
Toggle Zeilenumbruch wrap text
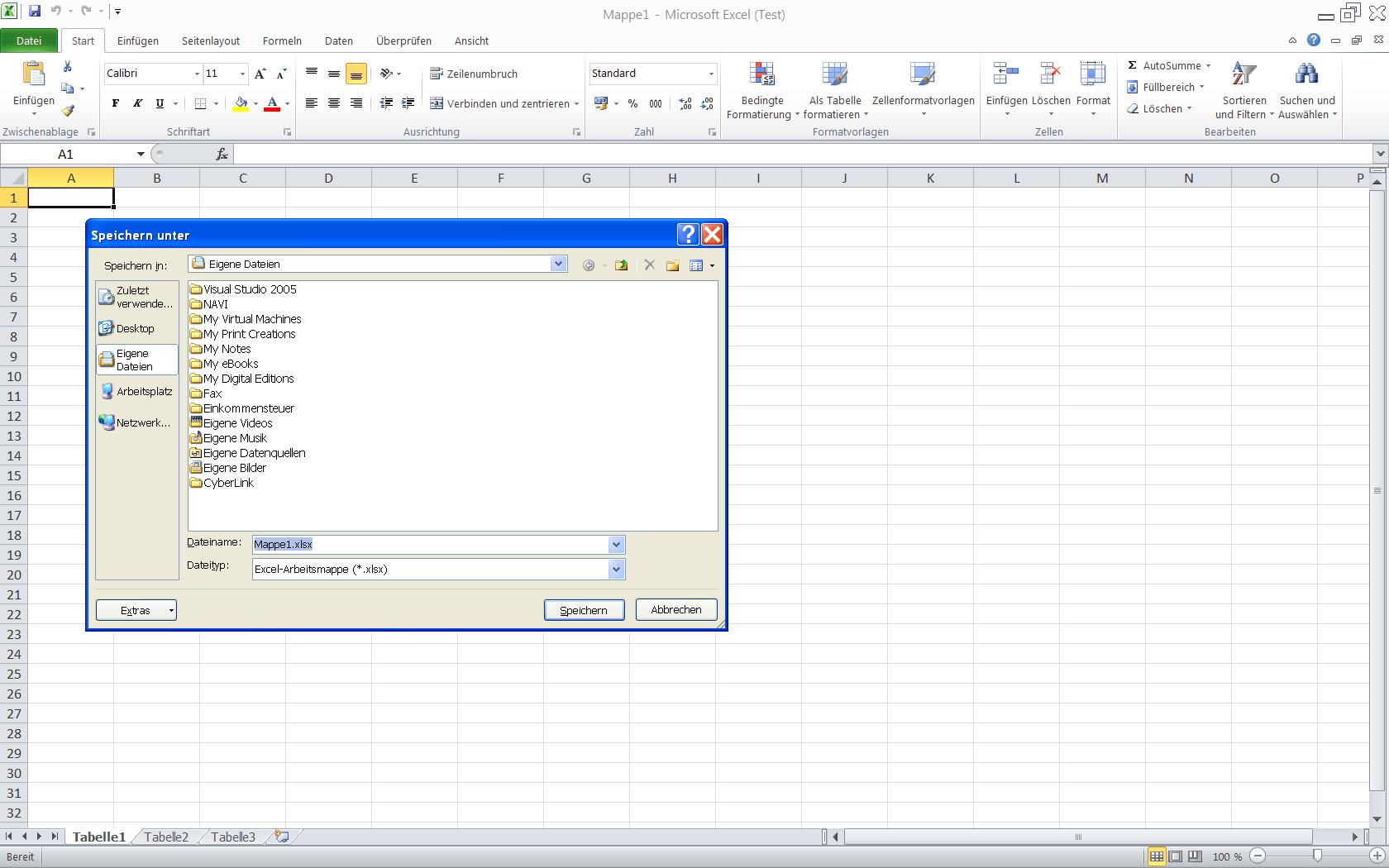(474, 74)
